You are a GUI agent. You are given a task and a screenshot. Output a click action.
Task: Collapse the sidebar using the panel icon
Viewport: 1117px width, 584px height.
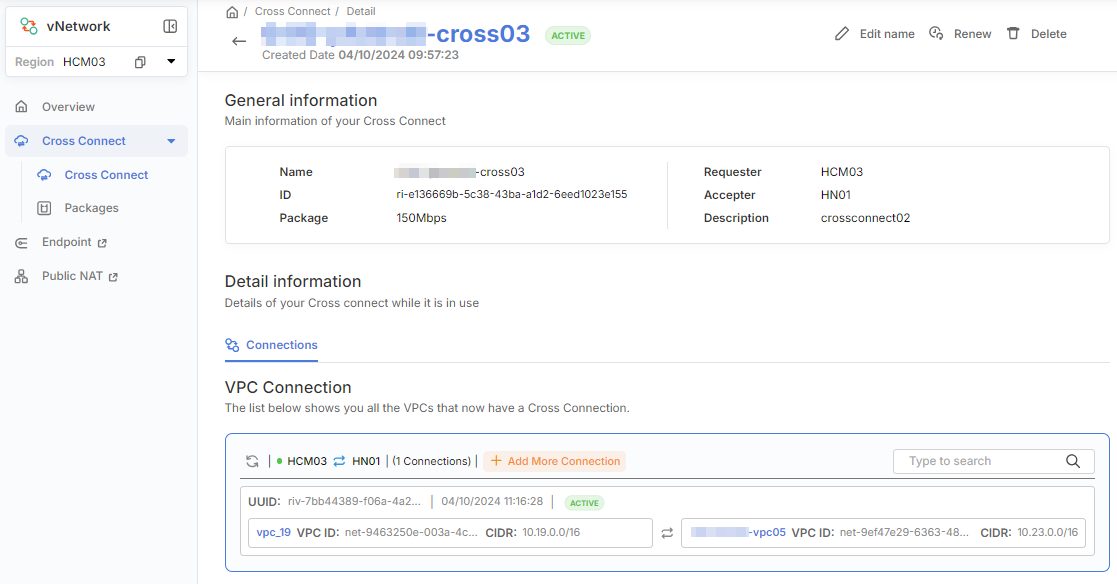point(170,27)
